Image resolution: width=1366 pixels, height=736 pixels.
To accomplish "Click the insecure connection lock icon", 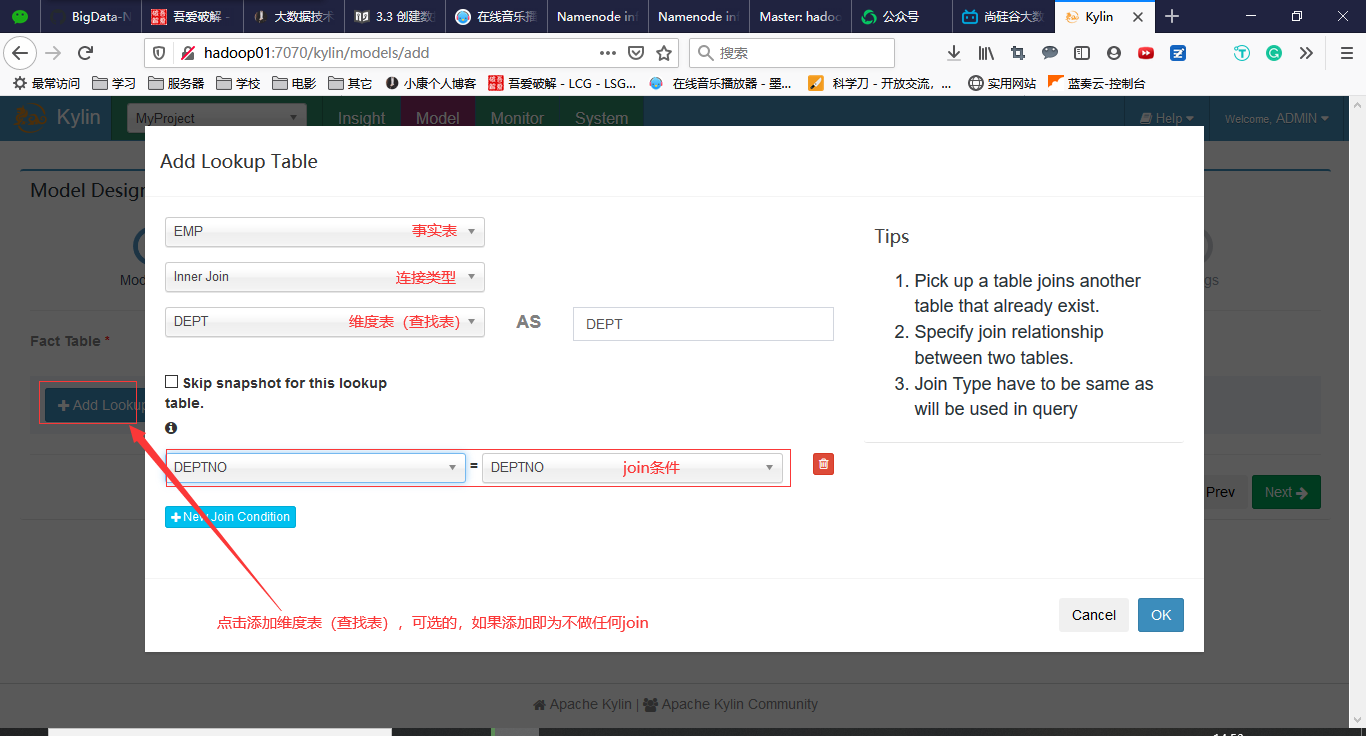I will tap(187, 53).
